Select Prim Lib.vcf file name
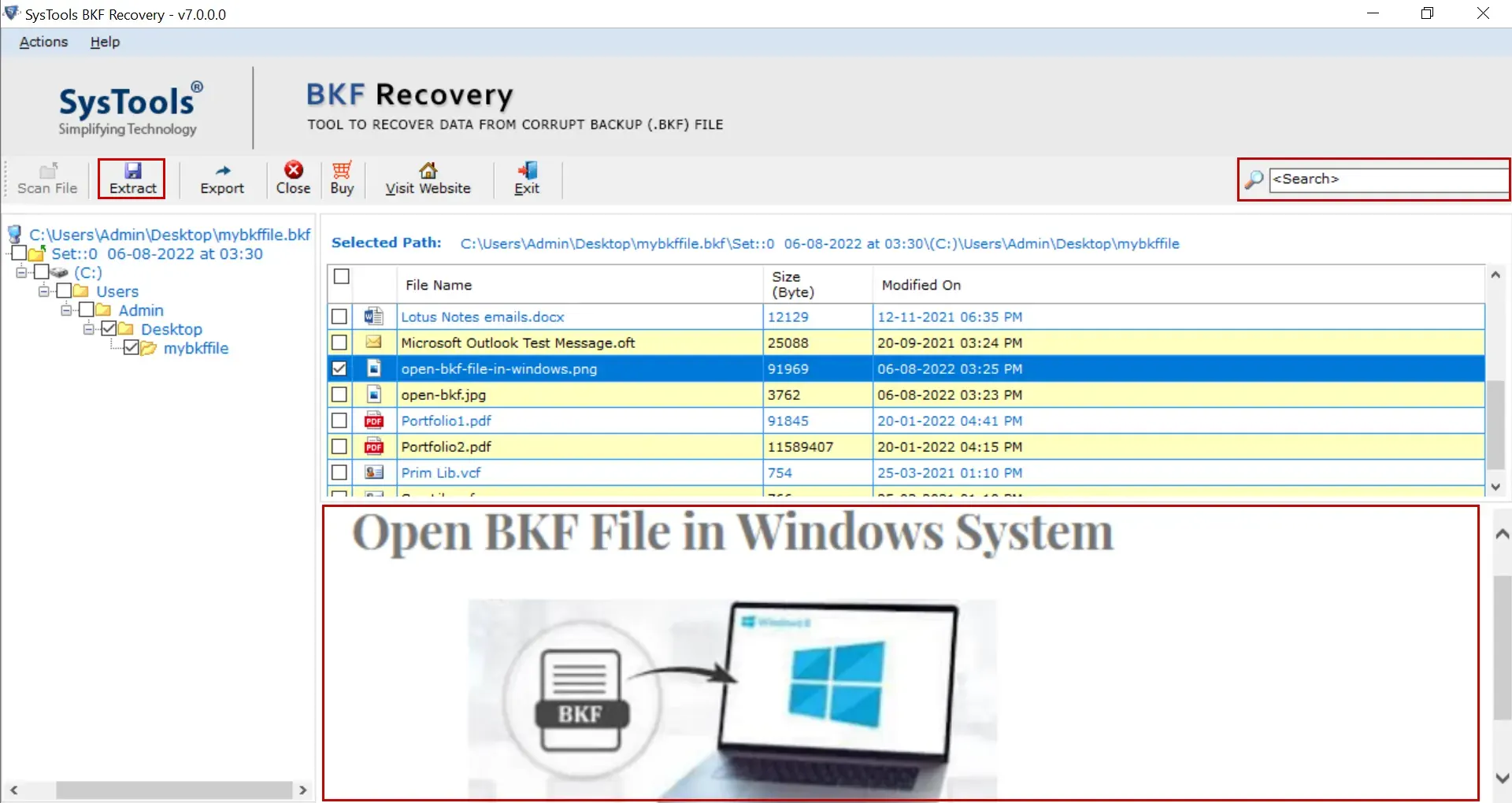The width and height of the screenshot is (1512, 803). tap(441, 472)
